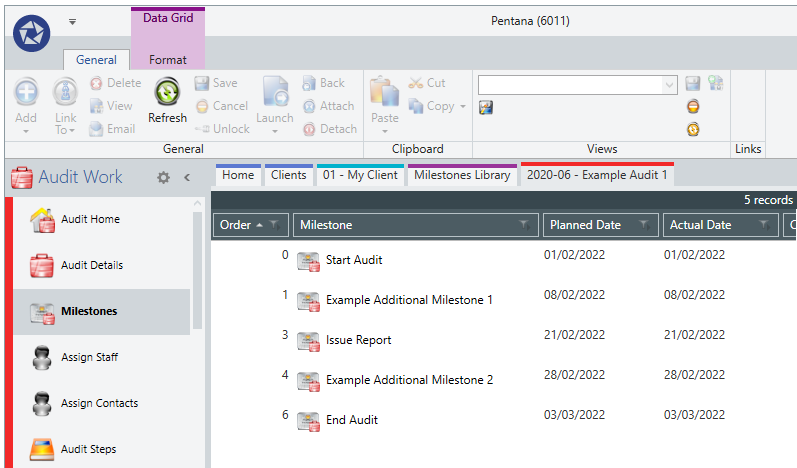The image size is (797, 468).
Task: Click the Detach ribbon button
Action: coord(329,129)
